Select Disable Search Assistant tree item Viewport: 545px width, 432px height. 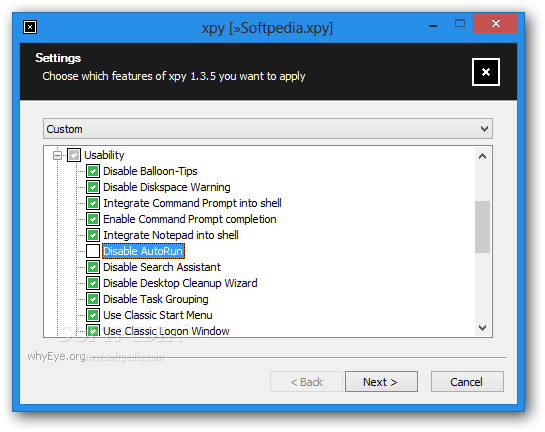pos(162,267)
